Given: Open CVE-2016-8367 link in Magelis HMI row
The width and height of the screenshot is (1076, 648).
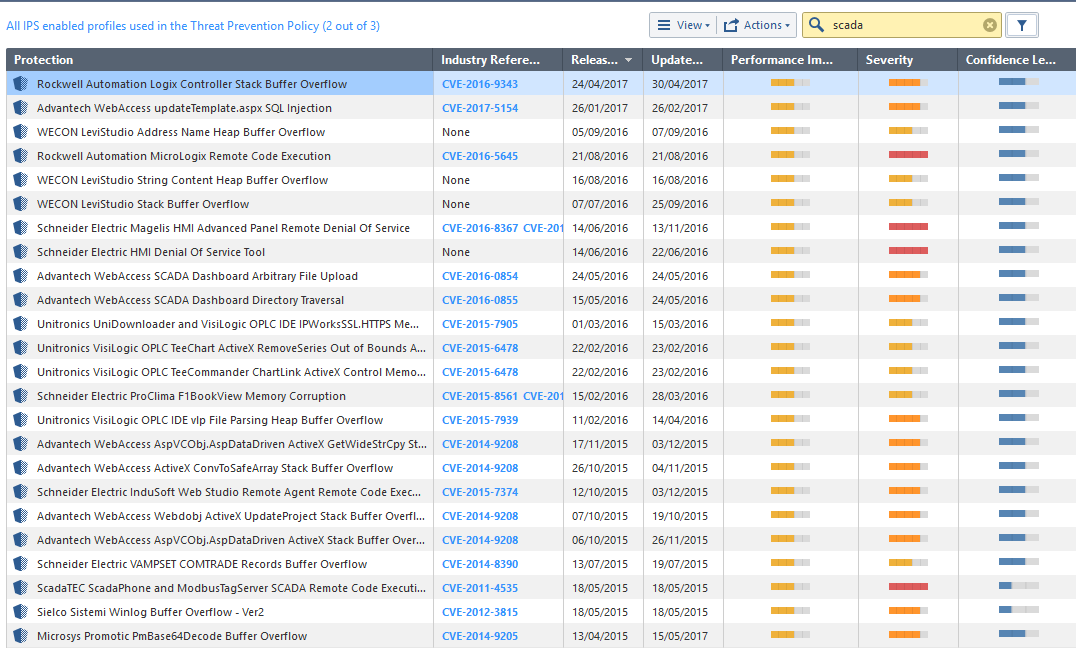Looking at the screenshot, I should click(x=480, y=228).
